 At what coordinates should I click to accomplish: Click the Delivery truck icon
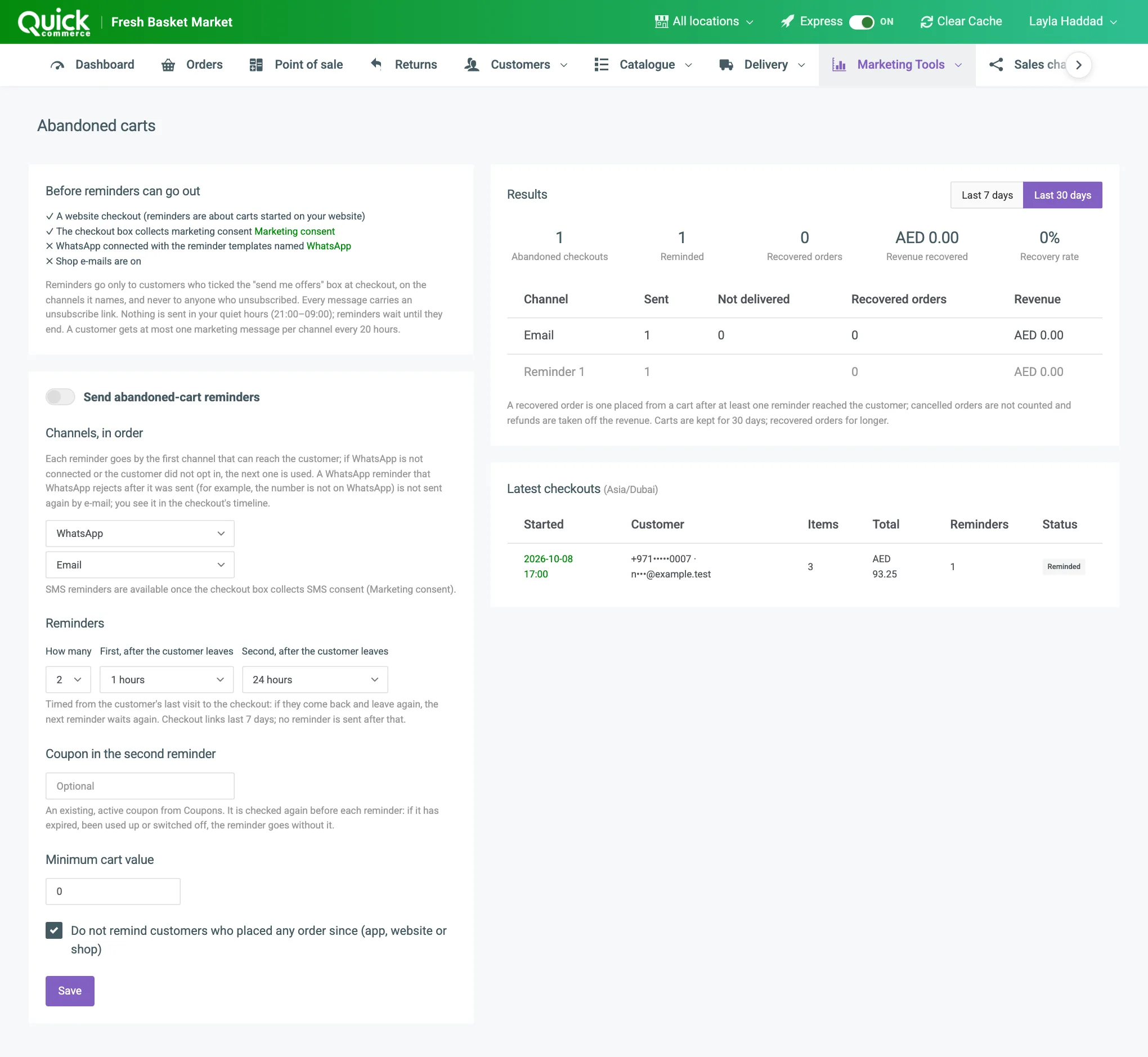tap(727, 65)
